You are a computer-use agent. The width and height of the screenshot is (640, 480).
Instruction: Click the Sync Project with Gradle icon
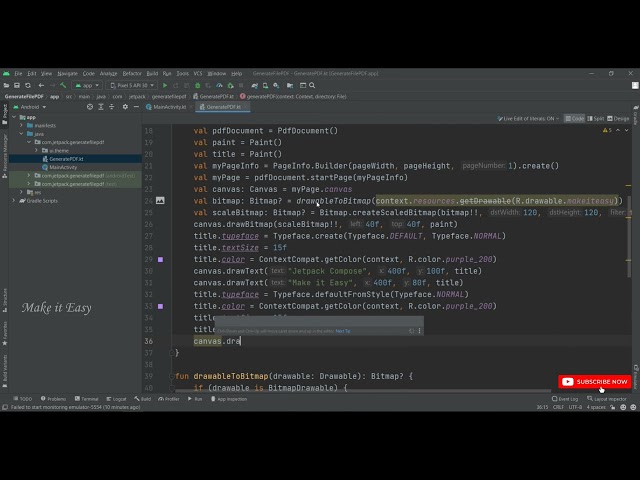click(x=255, y=85)
